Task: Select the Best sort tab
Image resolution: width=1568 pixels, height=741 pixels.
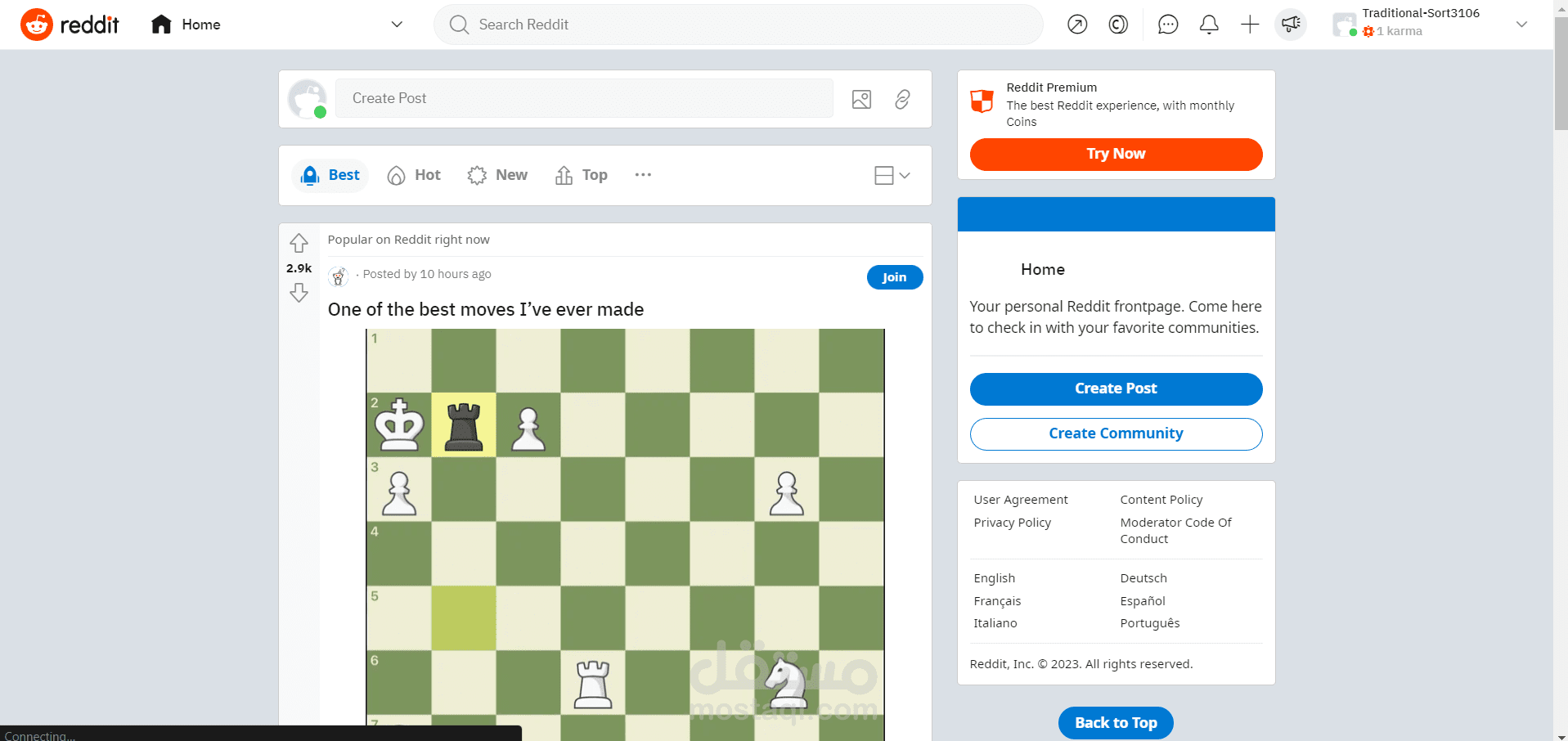Action: (x=330, y=175)
